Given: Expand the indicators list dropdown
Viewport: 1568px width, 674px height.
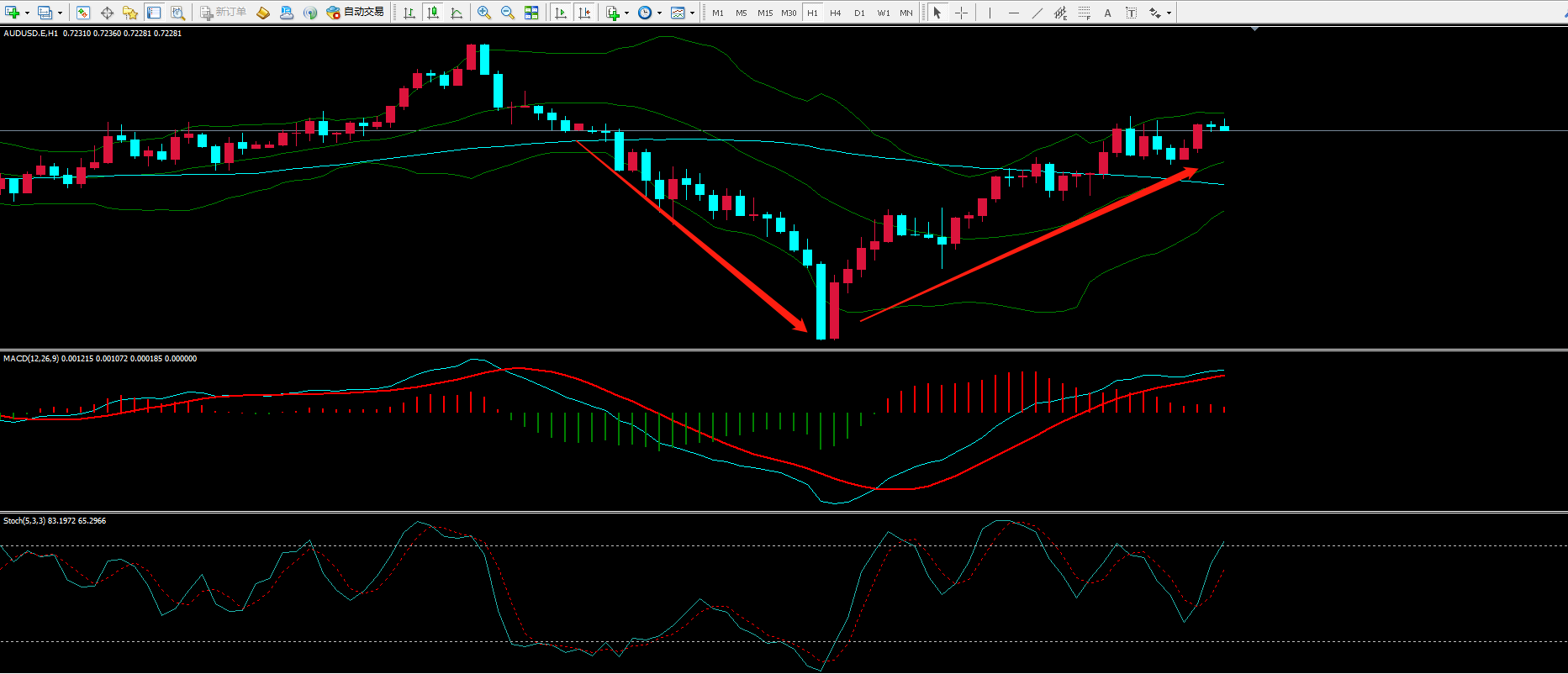Looking at the screenshot, I should point(626,13).
